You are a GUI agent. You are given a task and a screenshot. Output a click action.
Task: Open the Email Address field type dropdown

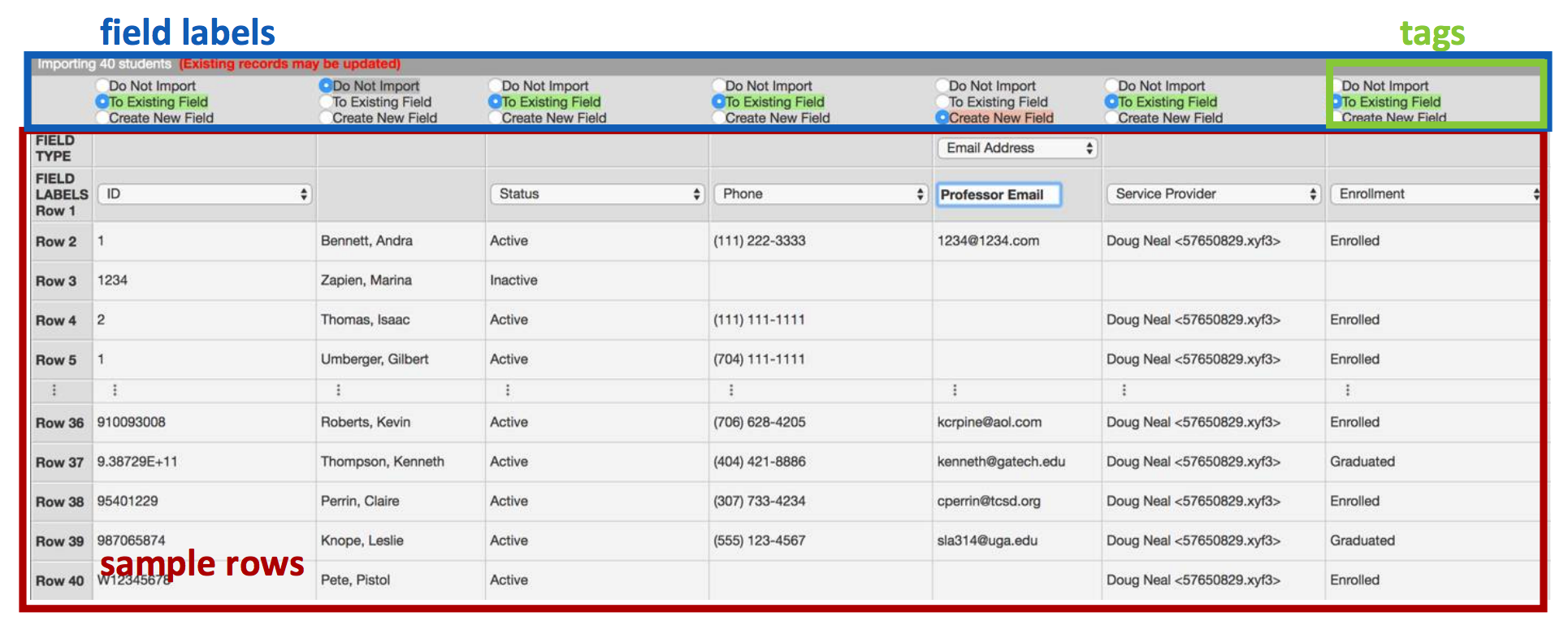1018,148
